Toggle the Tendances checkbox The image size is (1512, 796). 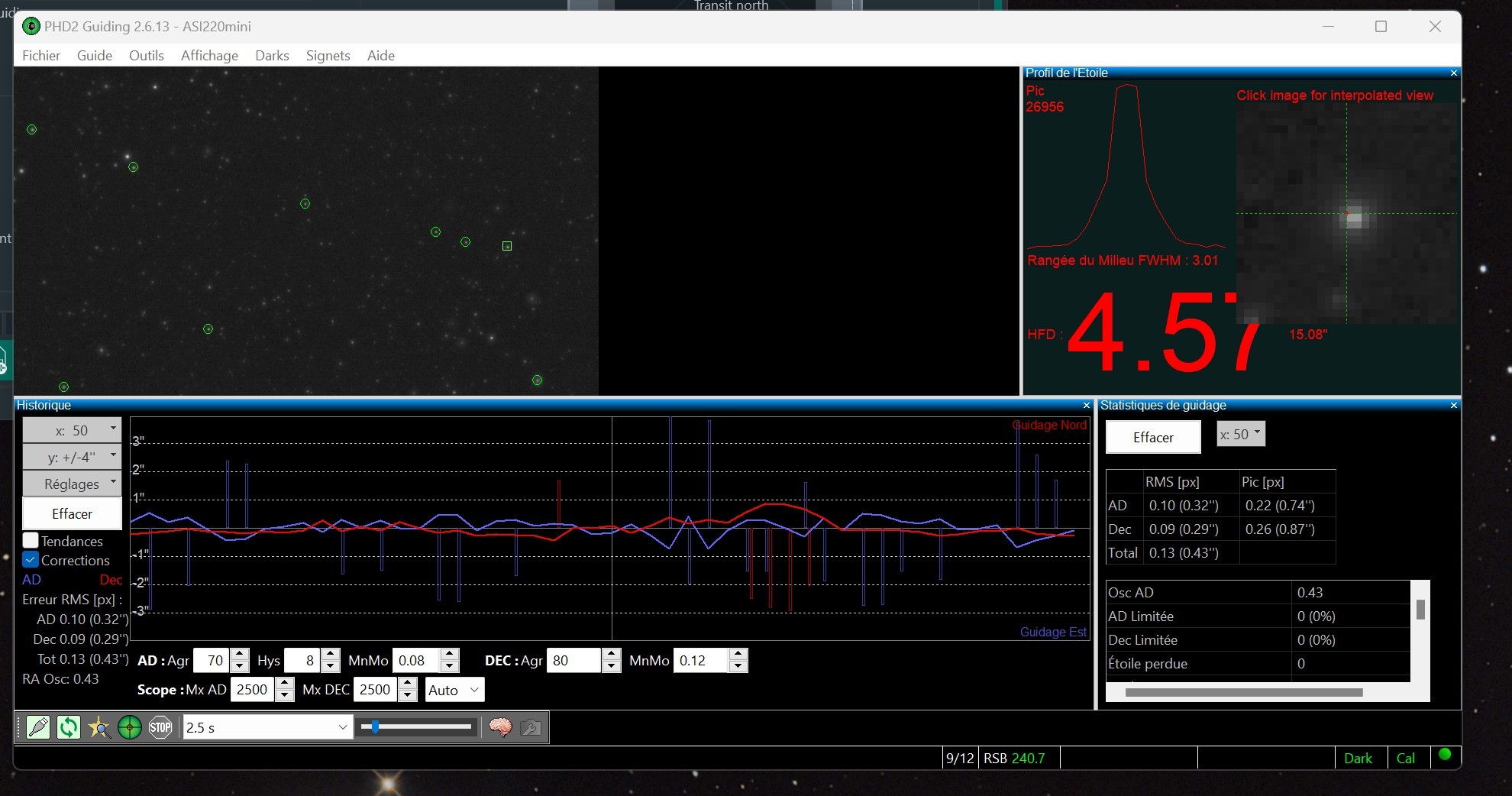[x=31, y=541]
